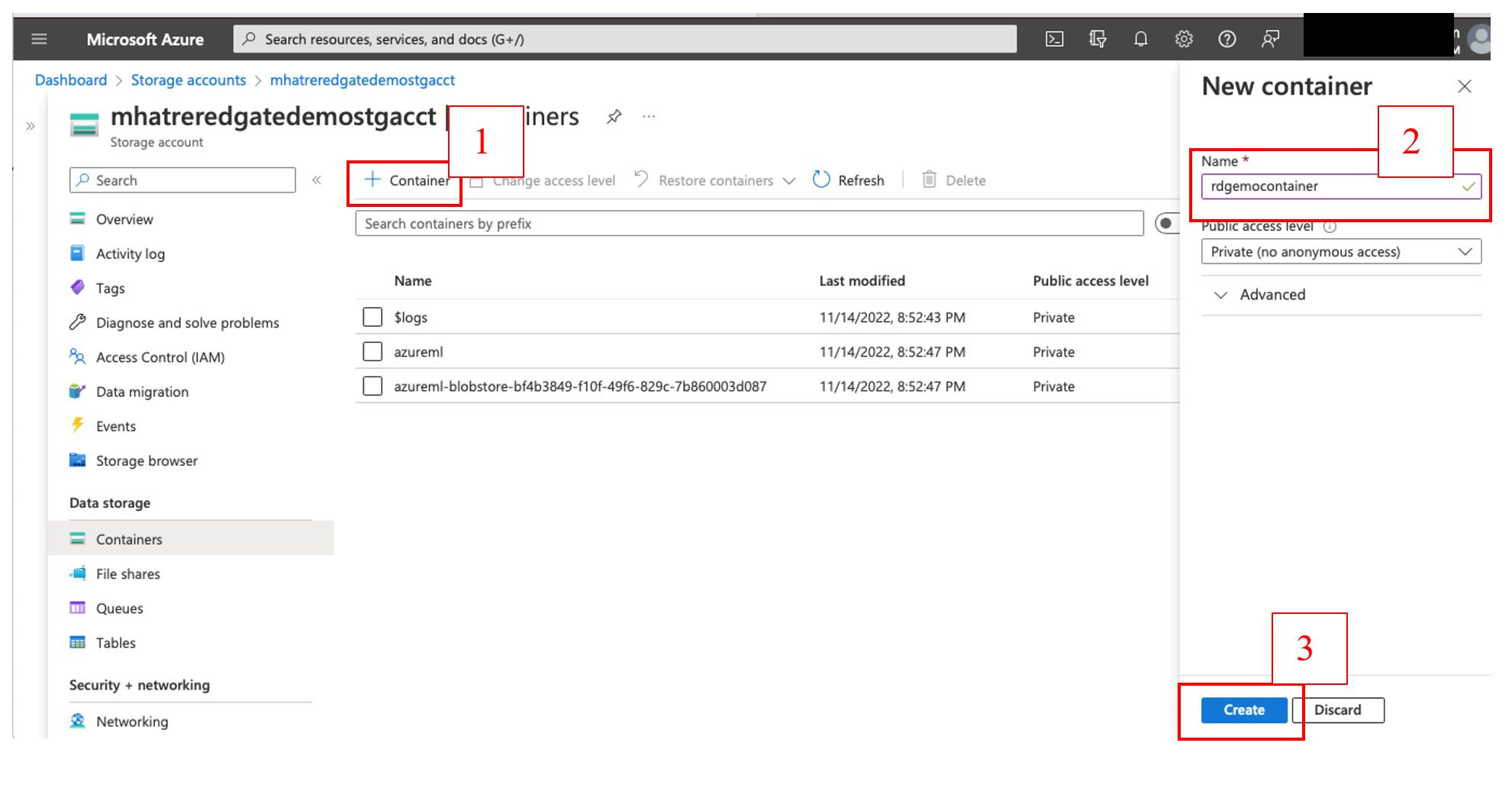
Task: Go to Storage accounts breadcrumb link
Action: pos(189,80)
